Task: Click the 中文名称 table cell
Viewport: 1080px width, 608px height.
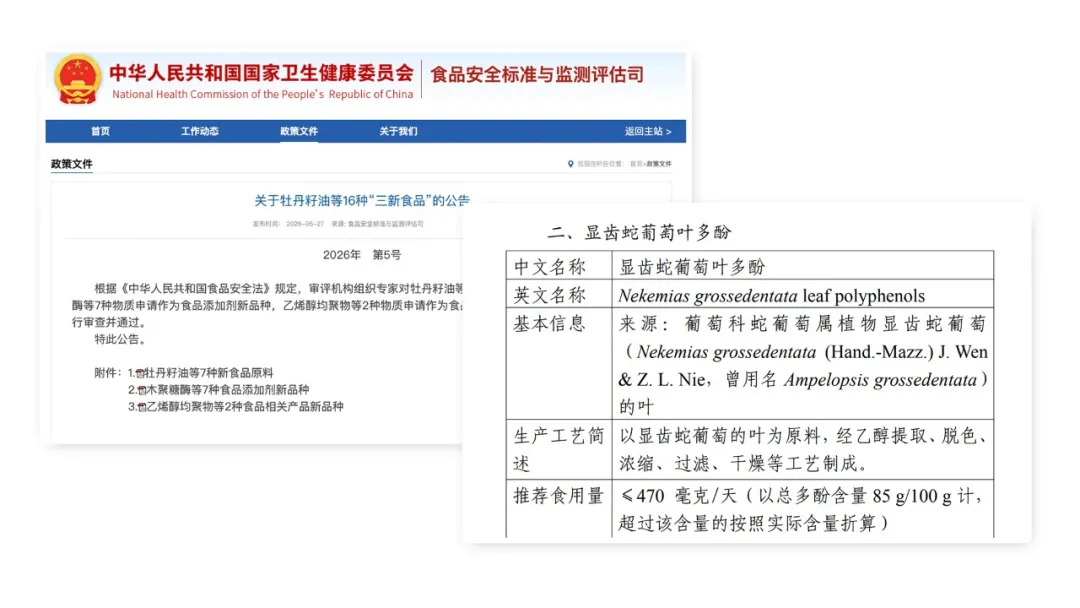Action: pyautogui.click(x=559, y=266)
